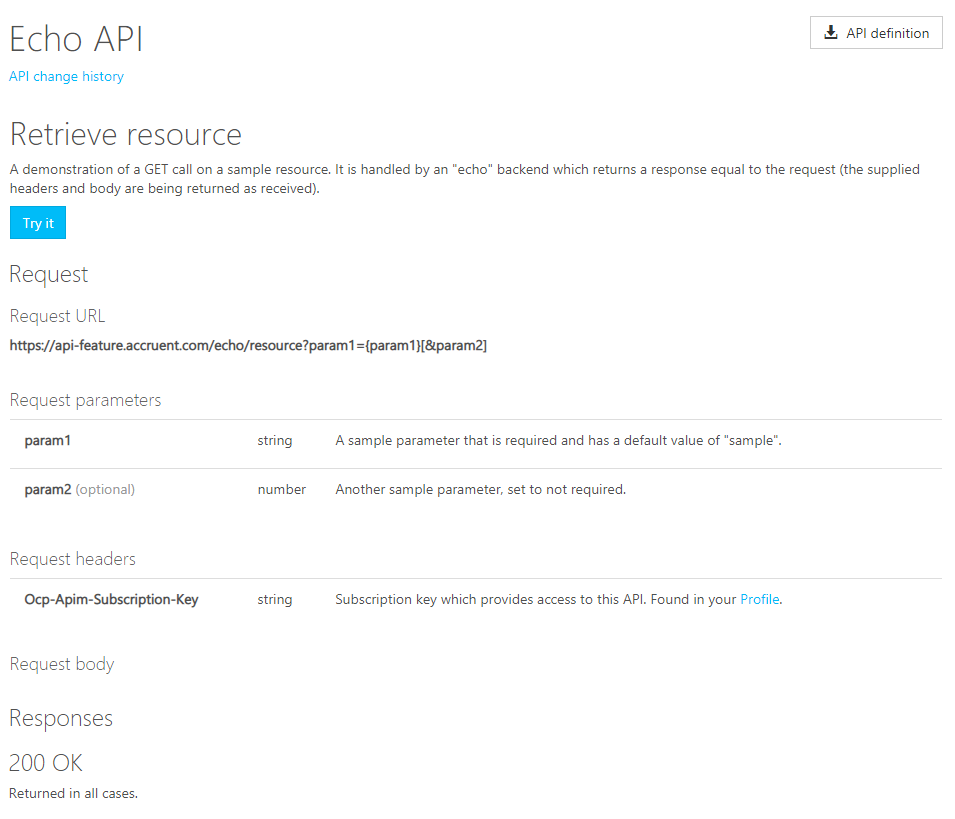Click the Request parameters heading
Viewport: 955px width, 819px height.
pos(85,400)
